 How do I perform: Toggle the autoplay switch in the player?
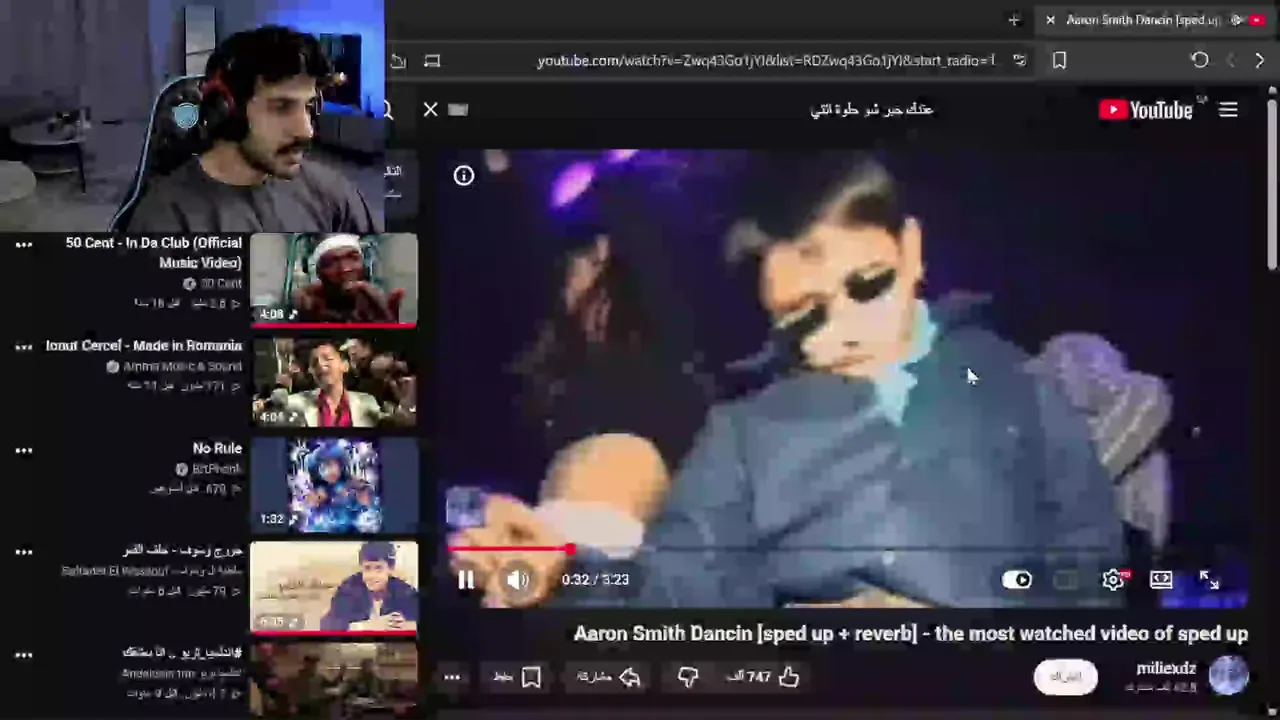click(1017, 580)
